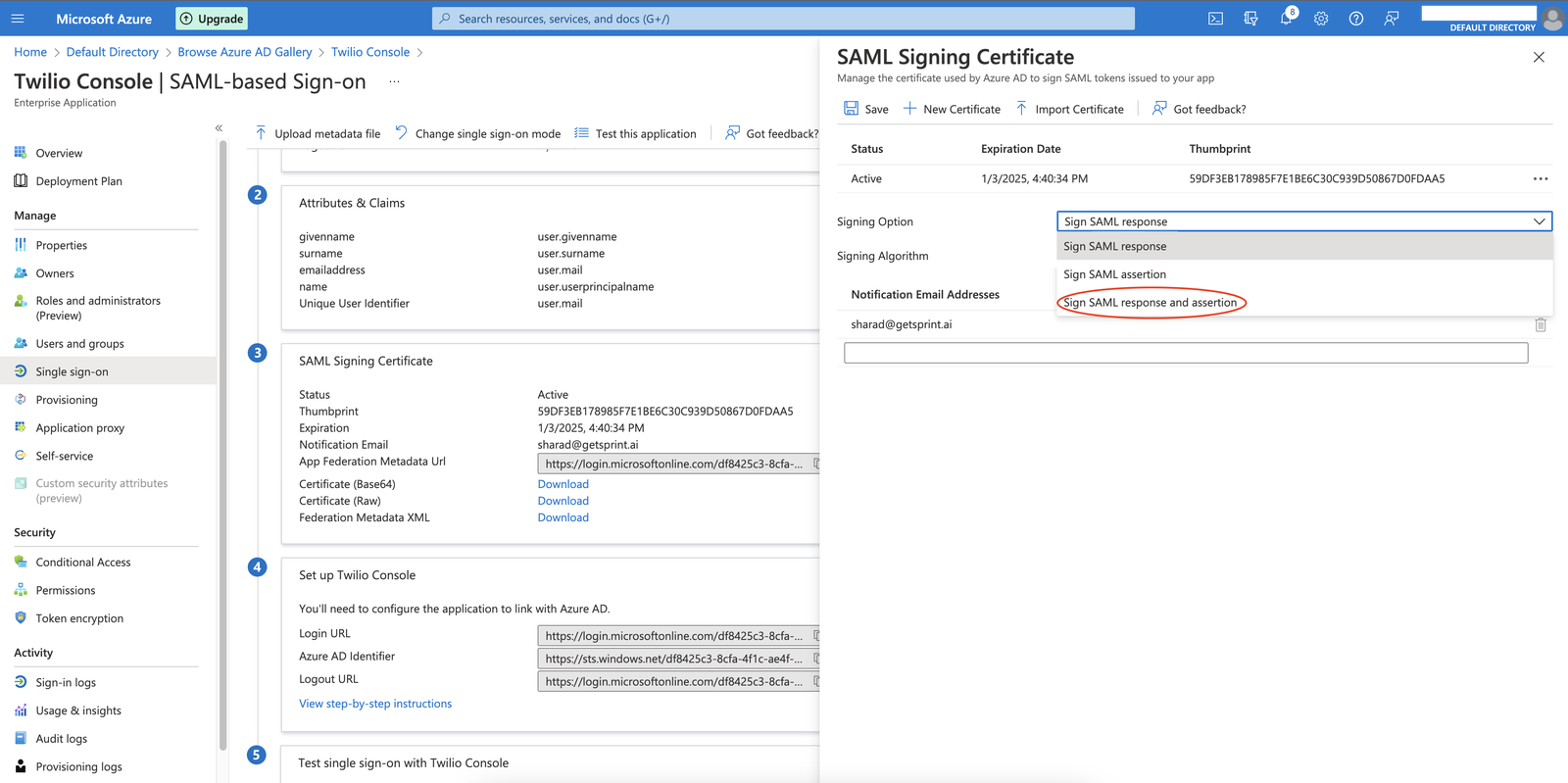Download the Certificate (Base64) file
The width and height of the screenshot is (1568, 783).
[563, 484]
